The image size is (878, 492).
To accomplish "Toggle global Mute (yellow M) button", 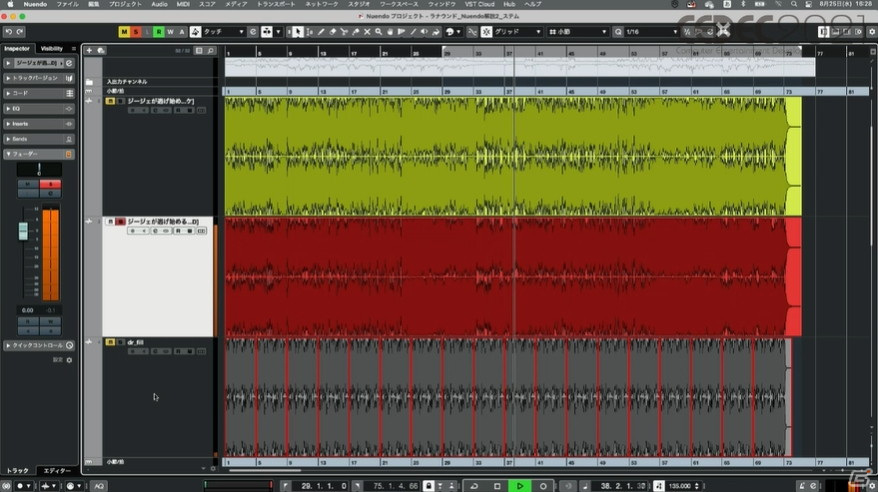I will pyautogui.click(x=124, y=32).
